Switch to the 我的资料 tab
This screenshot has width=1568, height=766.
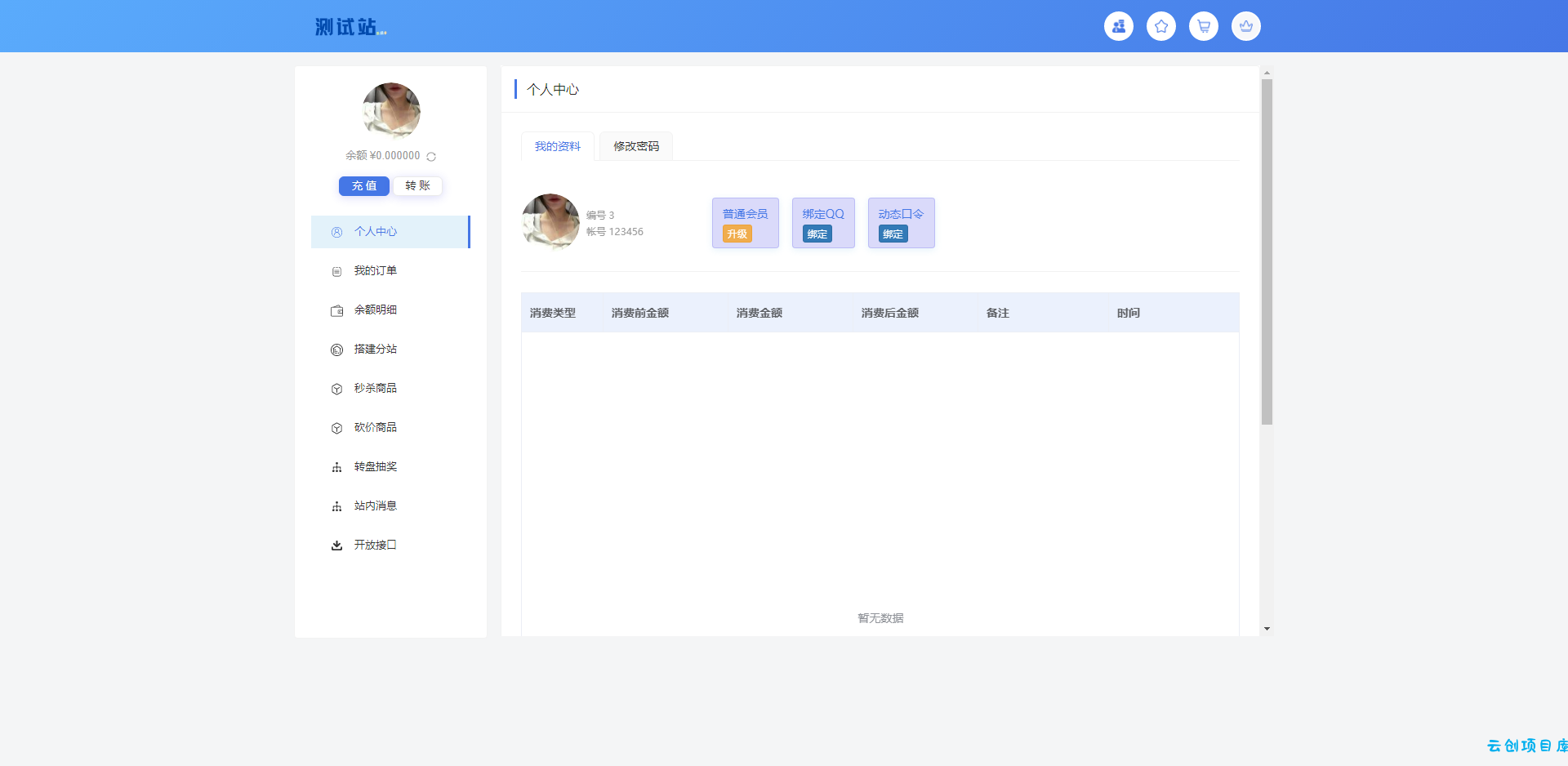[x=558, y=146]
